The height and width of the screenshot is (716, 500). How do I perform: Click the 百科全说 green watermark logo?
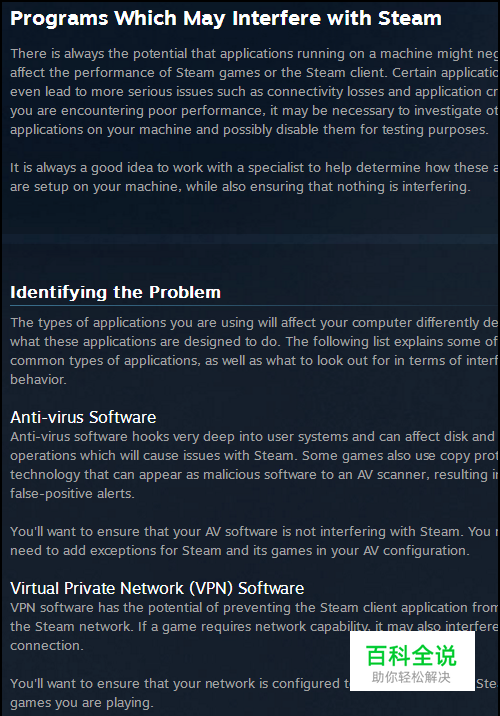click(411, 656)
